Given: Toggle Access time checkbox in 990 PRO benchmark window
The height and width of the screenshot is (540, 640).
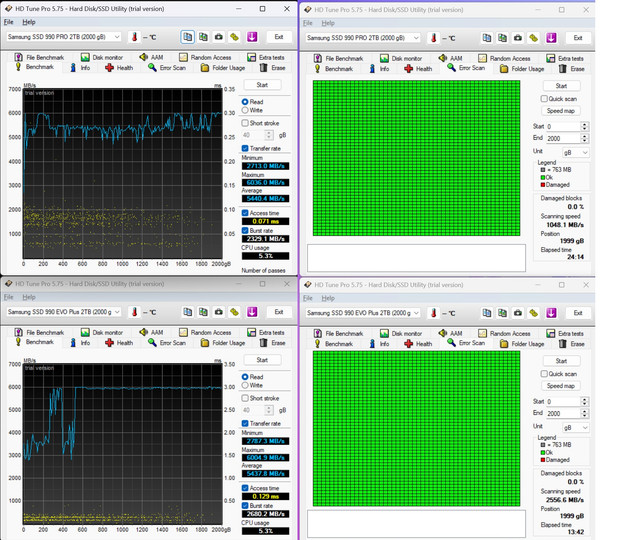Looking at the screenshot, I should click(245, 213).
